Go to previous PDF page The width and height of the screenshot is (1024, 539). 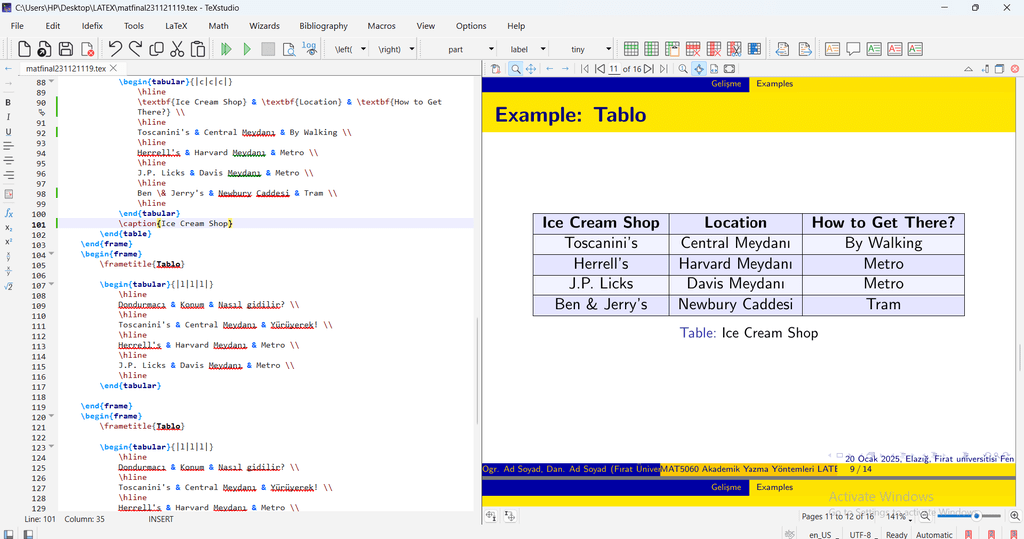point(600,69)
